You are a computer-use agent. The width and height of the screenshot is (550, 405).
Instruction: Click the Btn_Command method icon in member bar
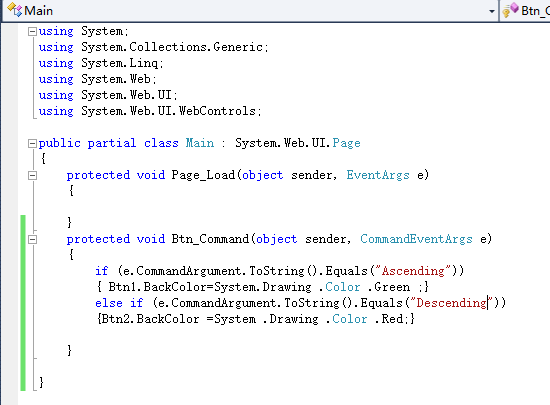coord(510,10)
